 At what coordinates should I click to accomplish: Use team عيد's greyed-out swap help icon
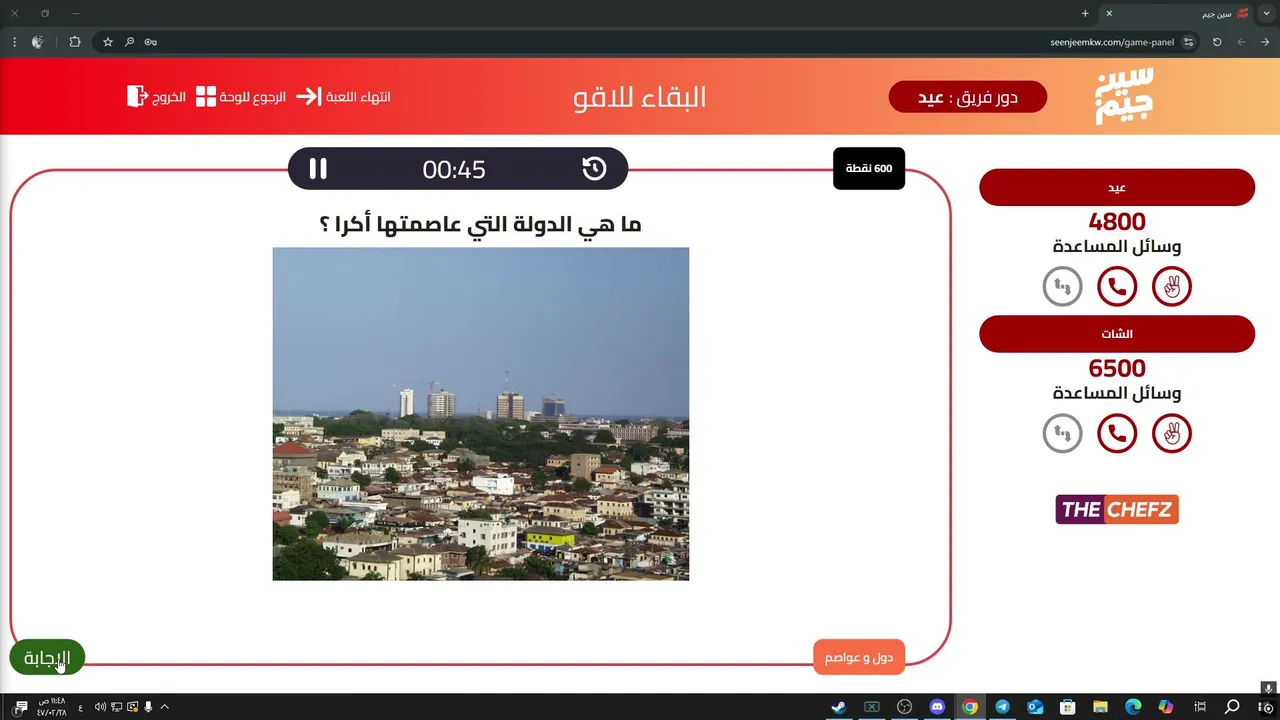pos(1062,287)
